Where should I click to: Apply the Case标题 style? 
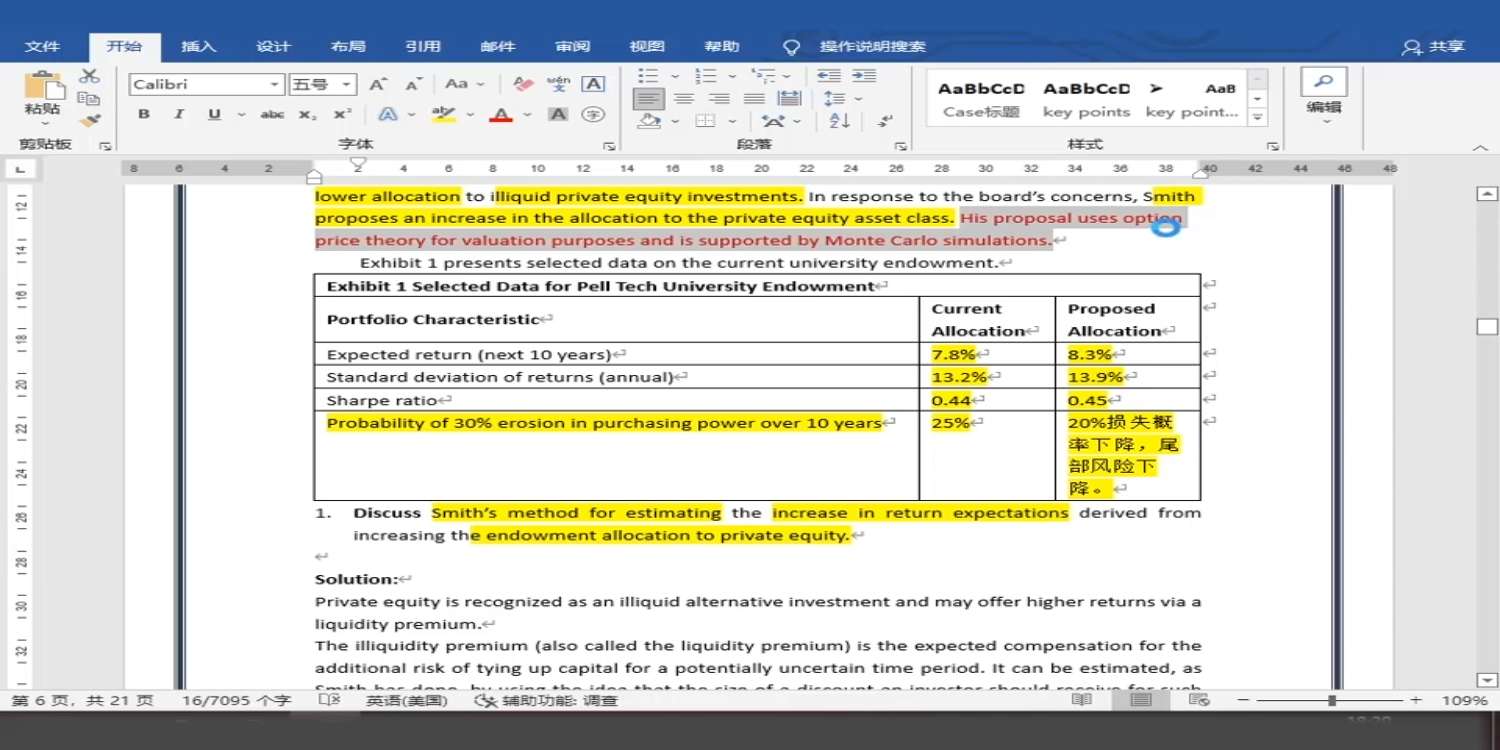coord(981,100)
